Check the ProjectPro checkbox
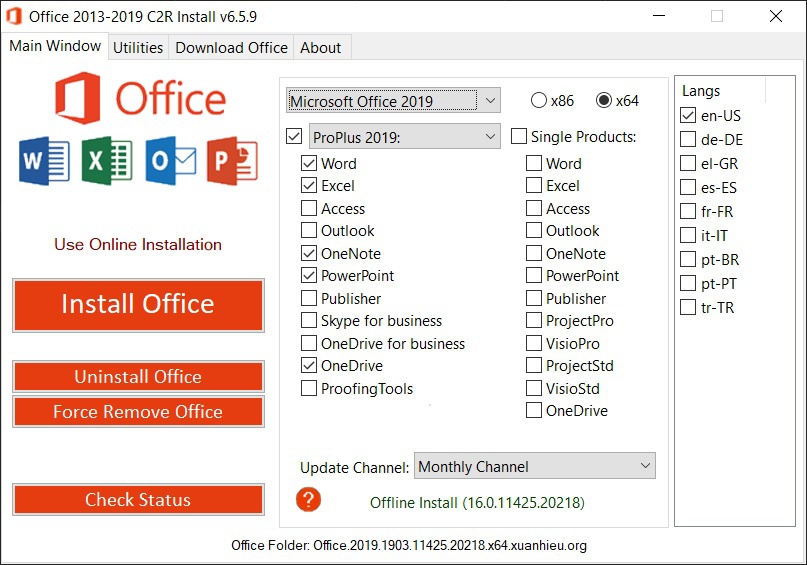The image size is (807, 565). 534,320
